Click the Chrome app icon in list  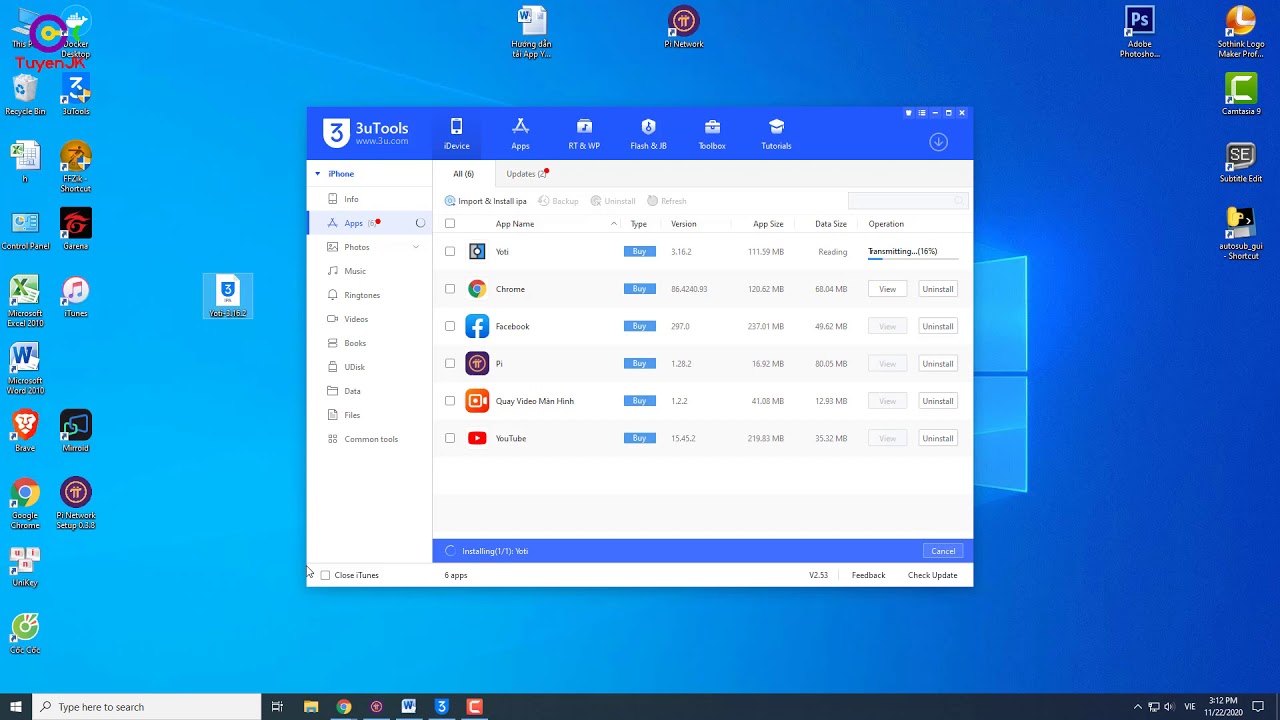[477, 289]
